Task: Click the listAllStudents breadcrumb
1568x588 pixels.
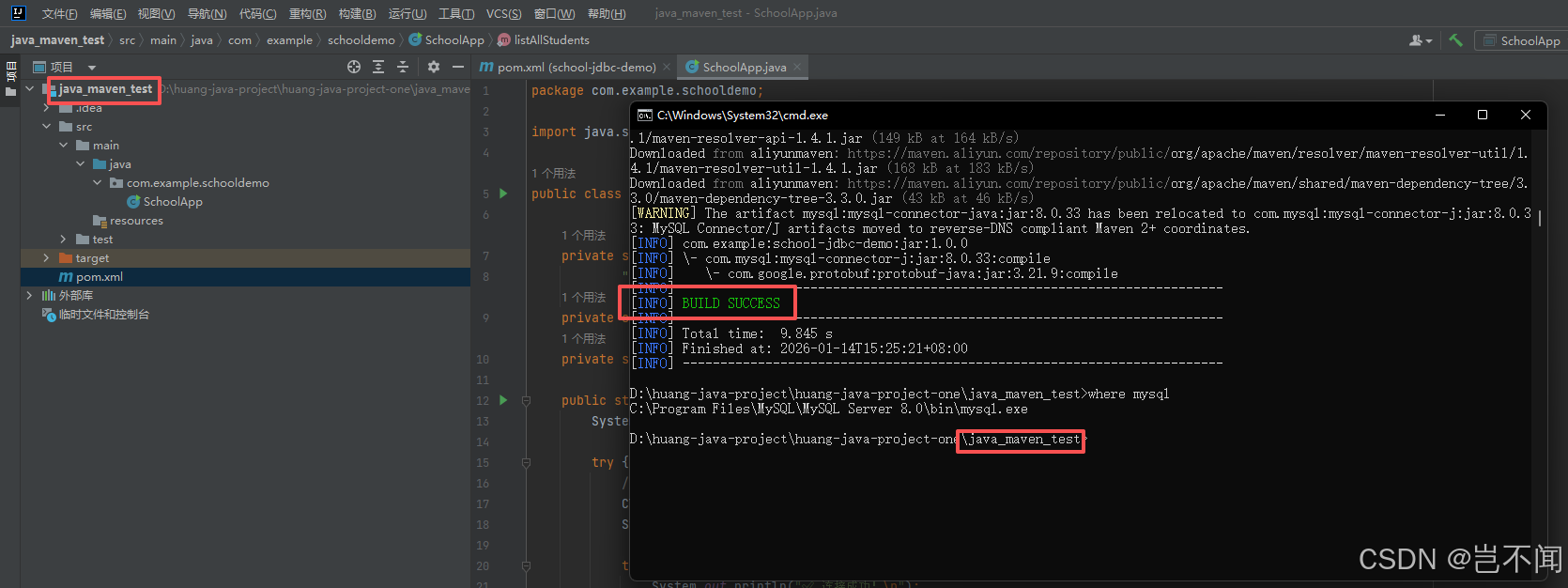Action: click(x=544, y=40)
